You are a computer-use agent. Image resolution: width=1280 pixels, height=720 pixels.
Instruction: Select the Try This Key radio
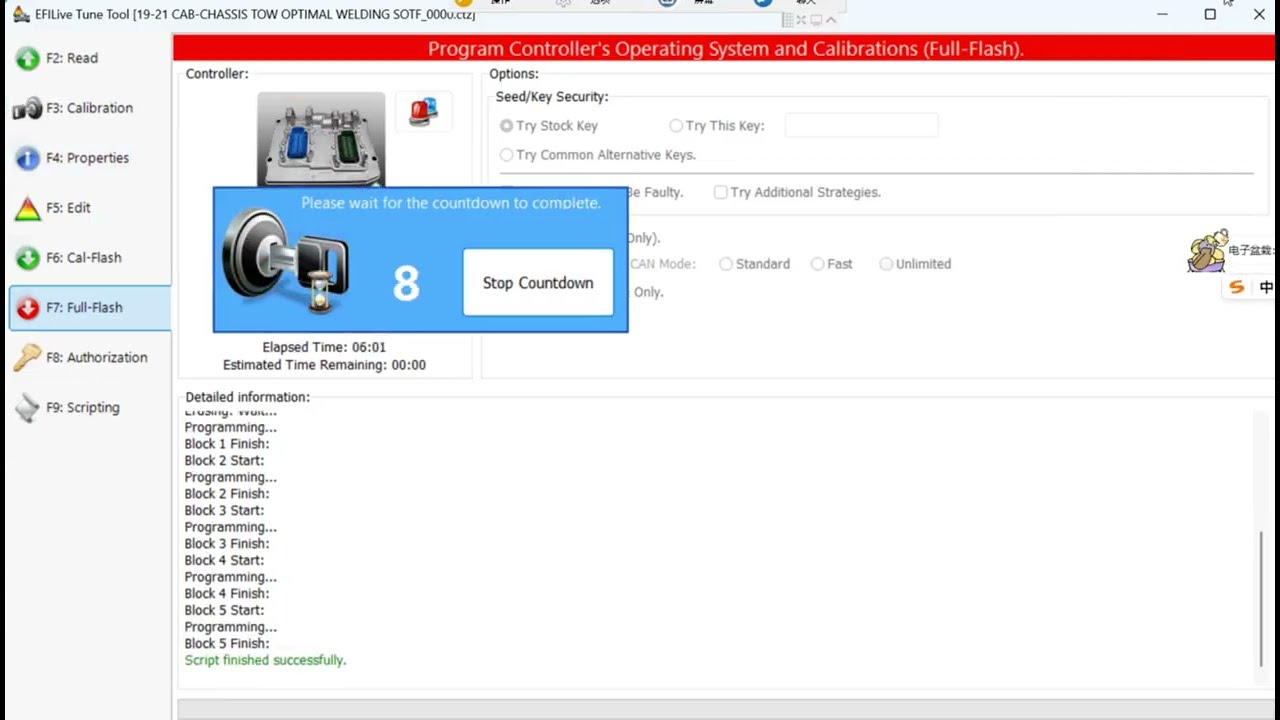717,126
